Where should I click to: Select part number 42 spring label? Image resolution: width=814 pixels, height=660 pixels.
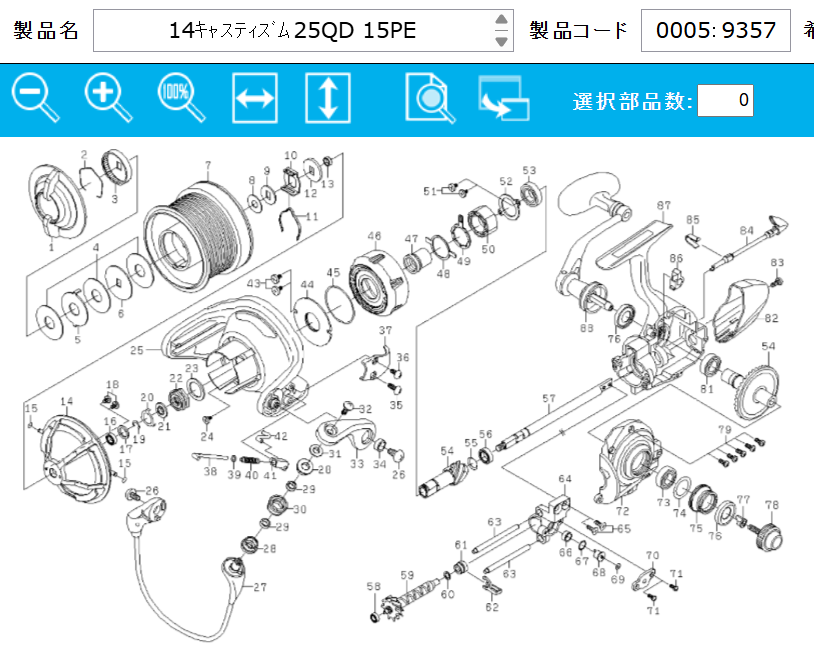coord(280,436)
